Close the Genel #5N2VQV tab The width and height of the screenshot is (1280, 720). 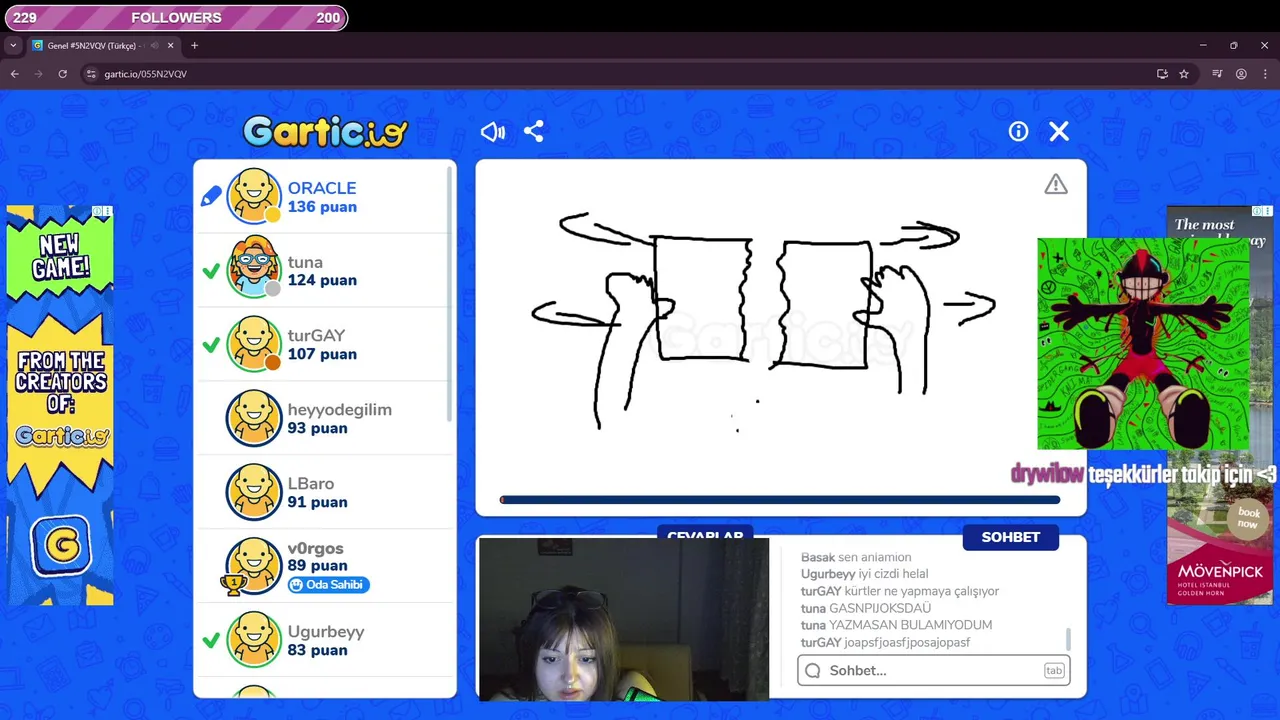tap(171, 45)
